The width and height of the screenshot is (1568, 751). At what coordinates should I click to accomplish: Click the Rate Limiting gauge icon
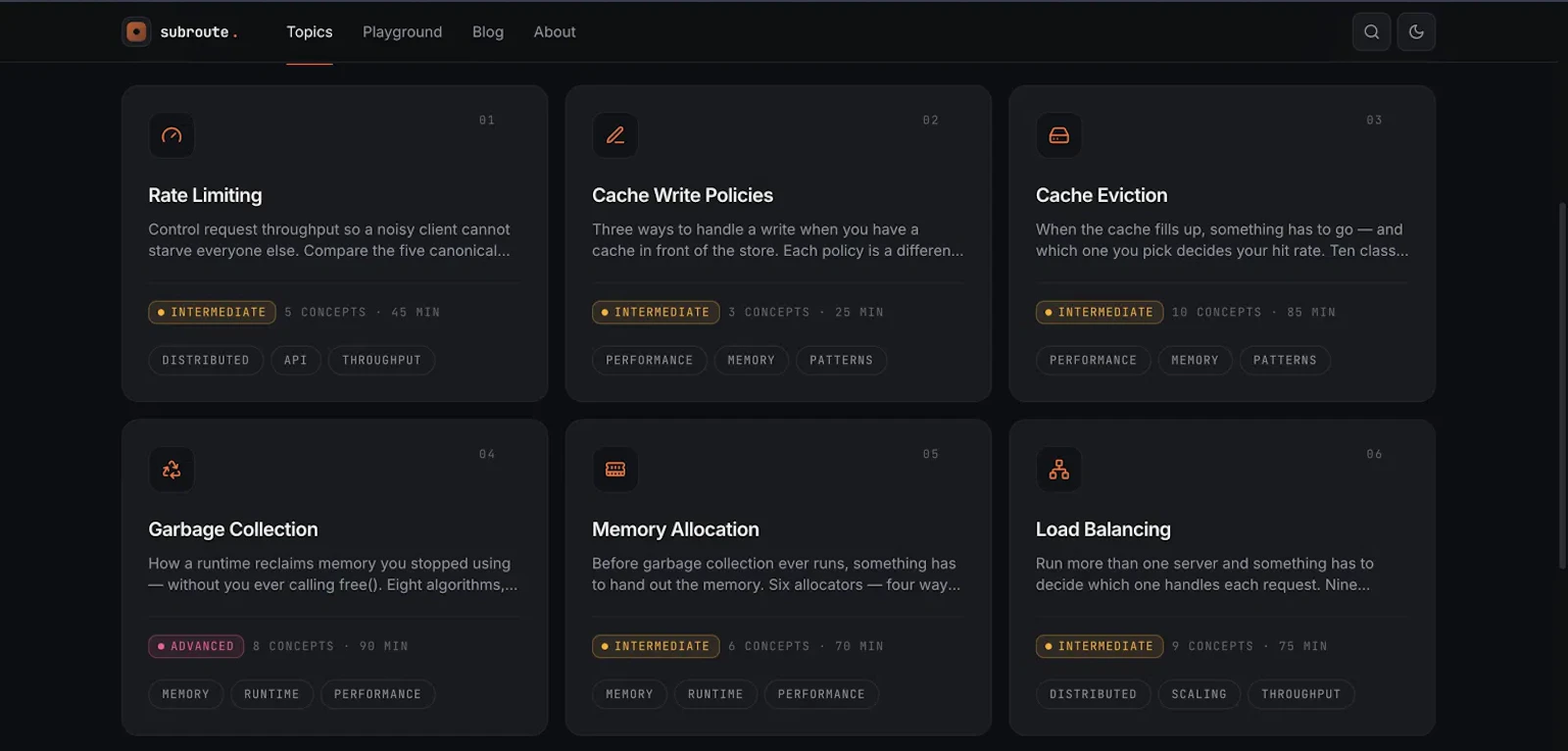click(x=171, y=135)
